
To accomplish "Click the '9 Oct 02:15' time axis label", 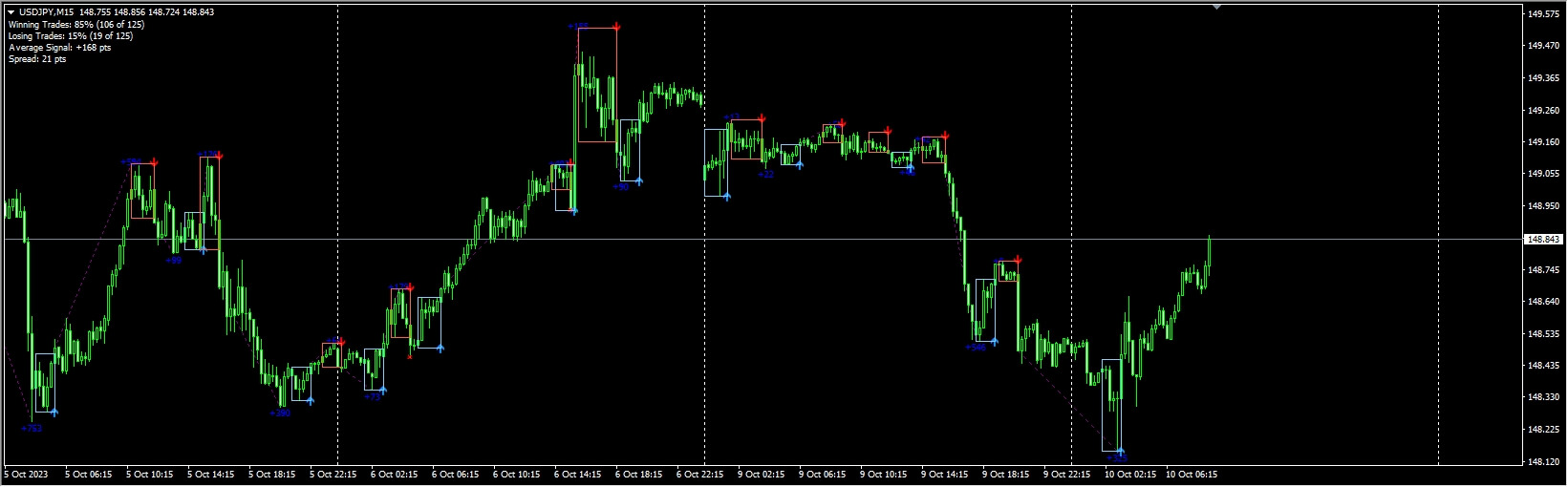I will 762,474.
